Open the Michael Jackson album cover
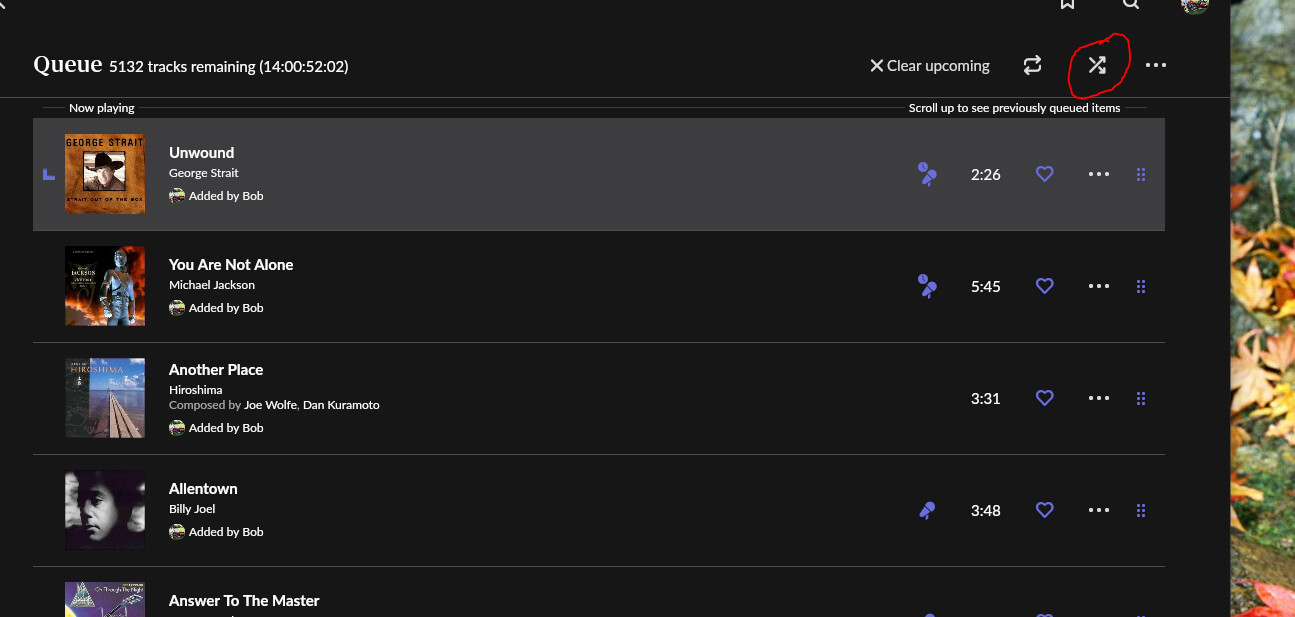 (x=105, y=286)
